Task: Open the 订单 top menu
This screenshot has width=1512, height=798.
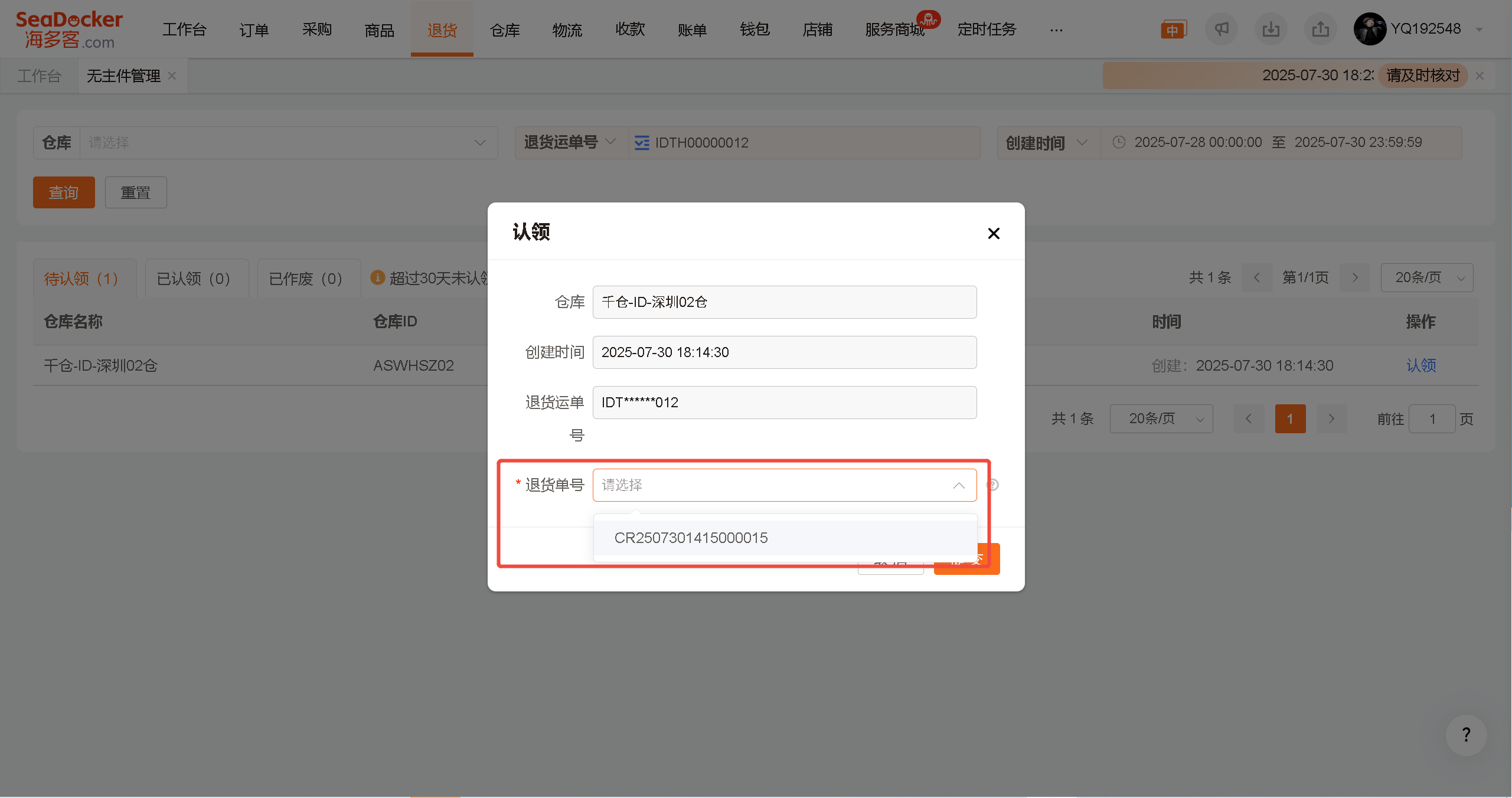Action: [254, 30]
